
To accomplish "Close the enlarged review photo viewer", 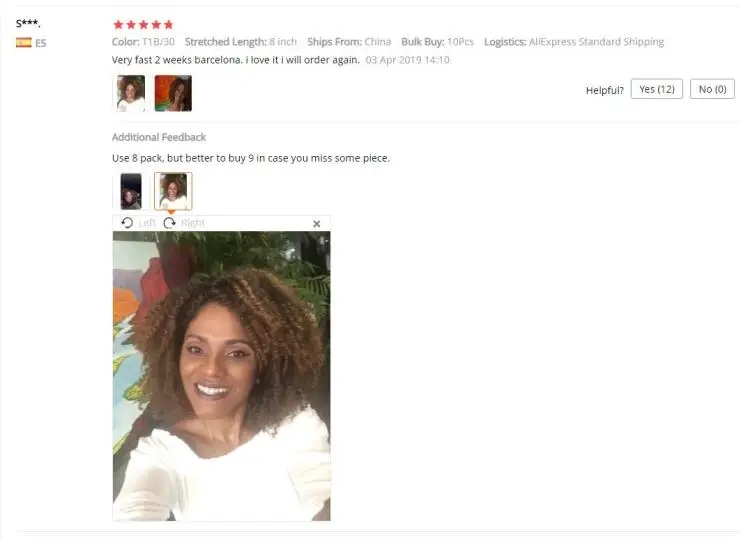I will click(x=317, y=224).
